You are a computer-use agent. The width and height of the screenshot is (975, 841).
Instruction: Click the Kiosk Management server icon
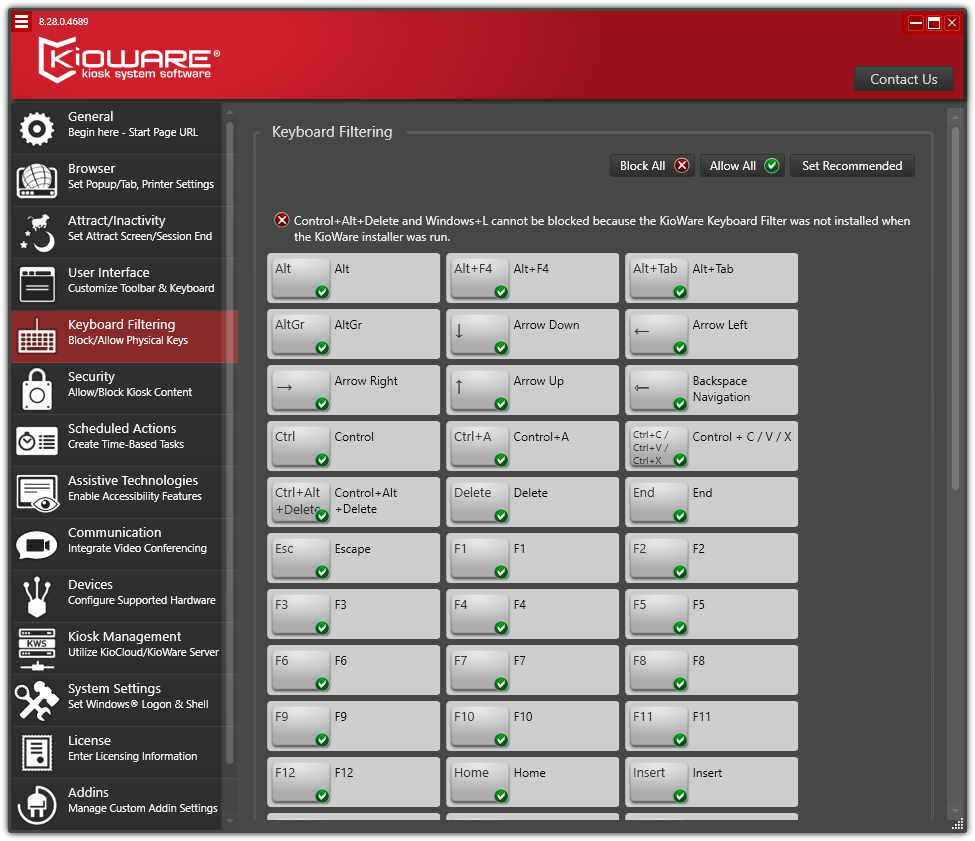pyautogui.click(x=37, y=649)
